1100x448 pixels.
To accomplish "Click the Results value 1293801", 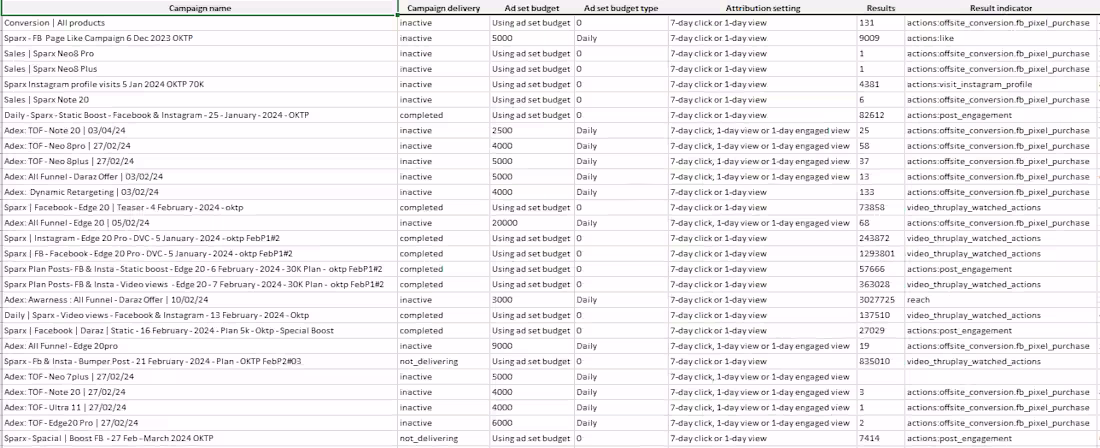I will click(880, 254).
